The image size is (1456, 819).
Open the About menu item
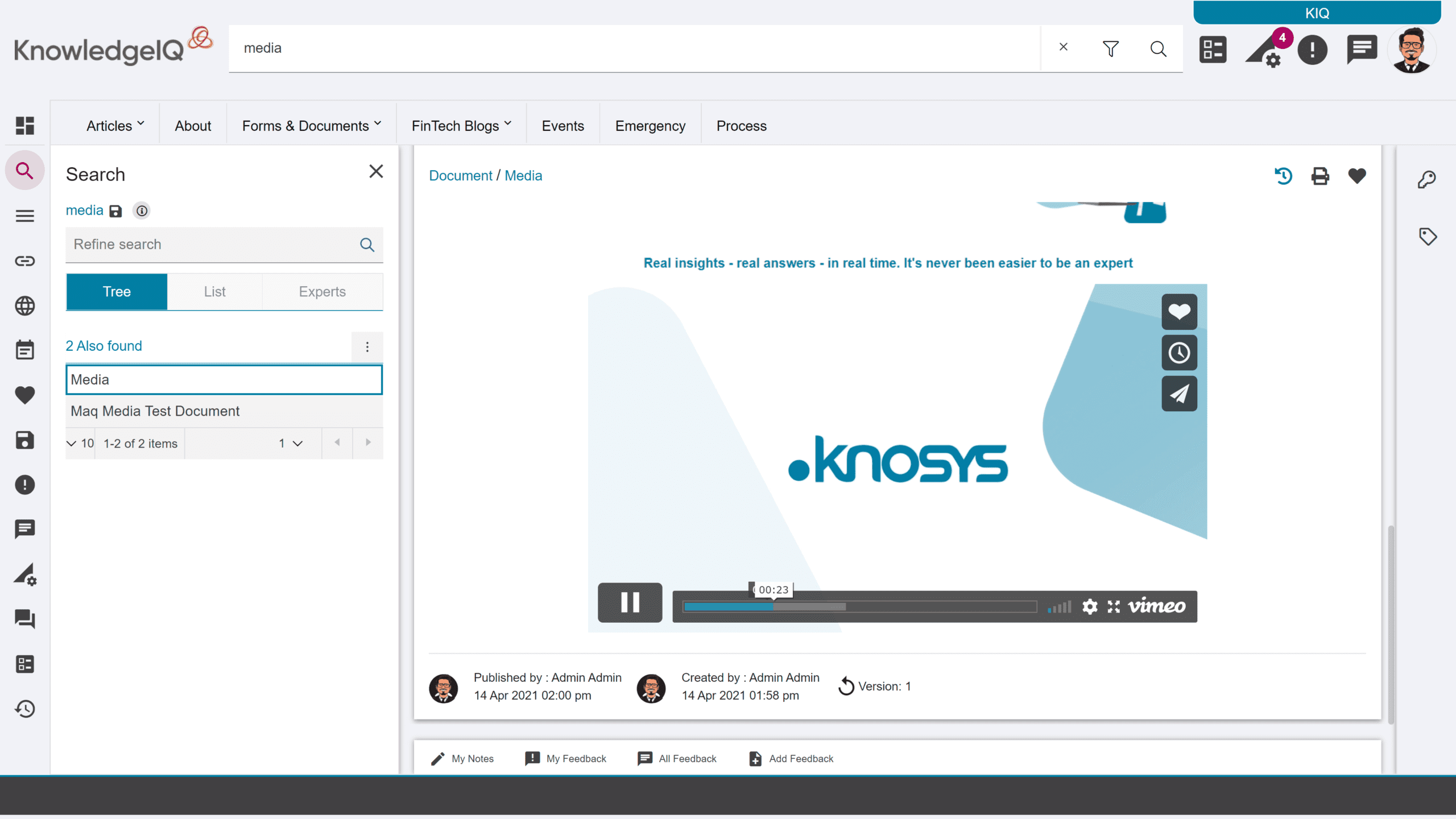coord(193,126)
